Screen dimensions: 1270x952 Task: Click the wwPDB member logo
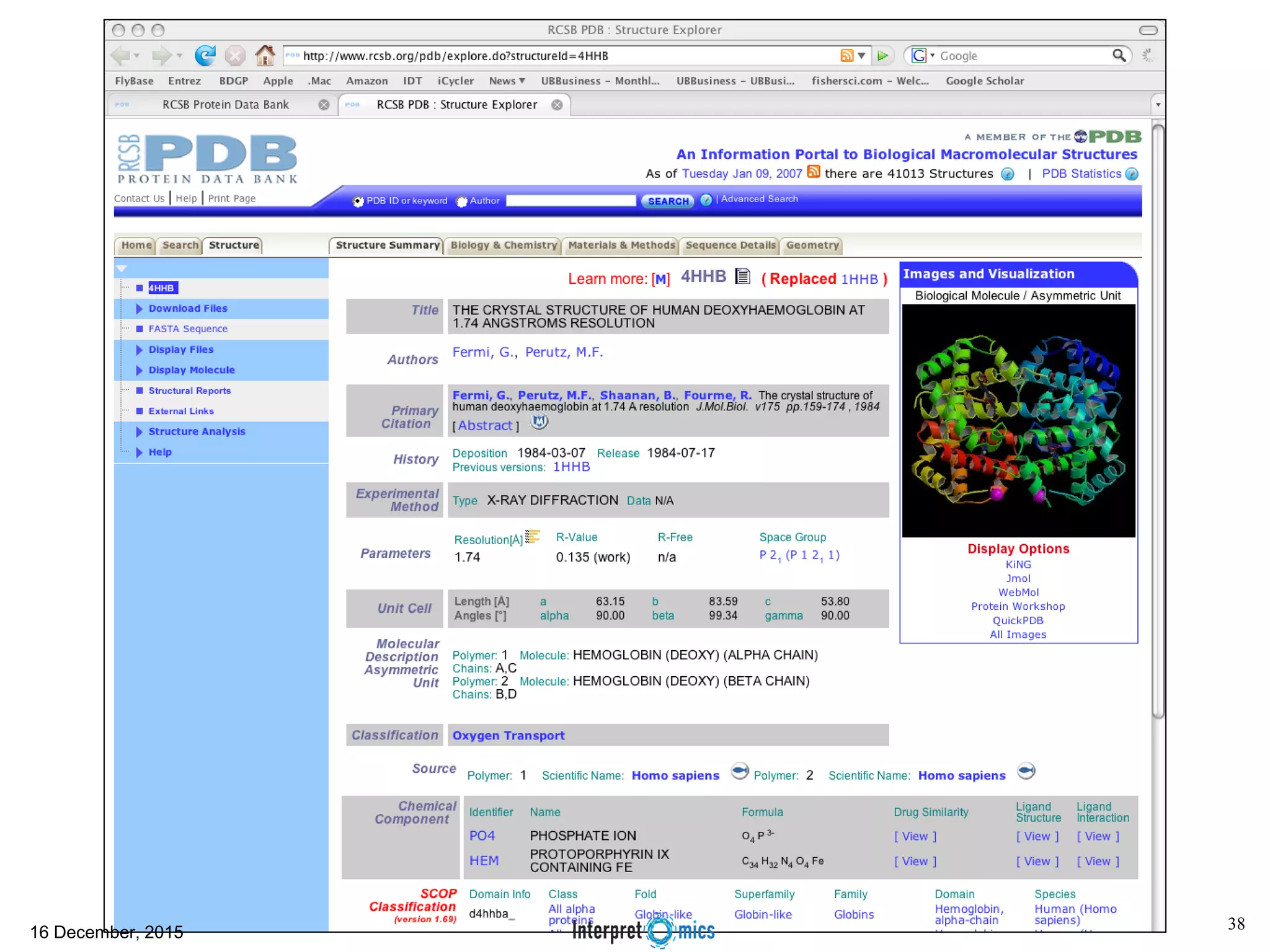tap(1108, 136)
